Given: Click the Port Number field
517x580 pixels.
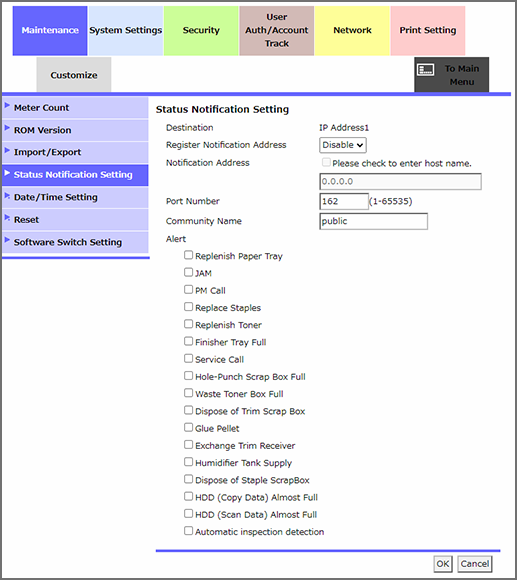Looking at the screenshot, I should [x=344, y=201].
